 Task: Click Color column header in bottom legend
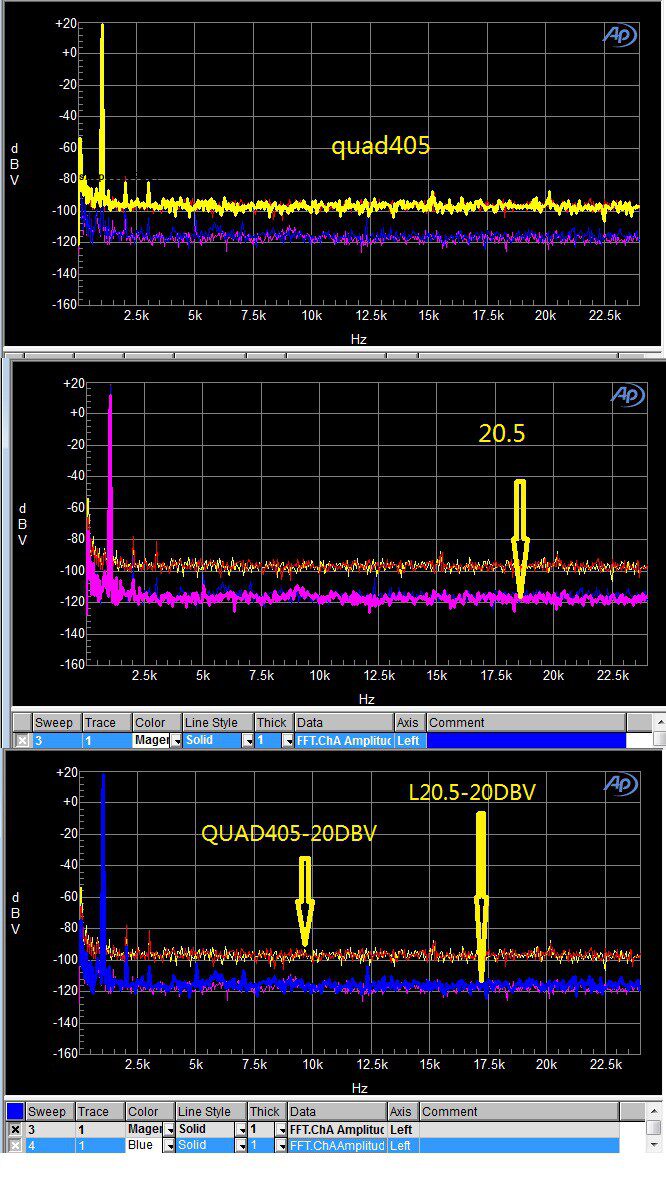(x=151, y=1111)
